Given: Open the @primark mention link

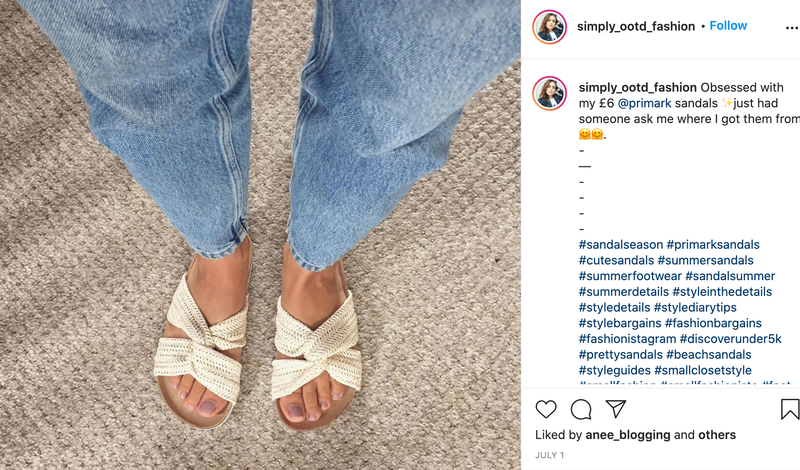Looking at the screenshot, I should pos(644,103).
